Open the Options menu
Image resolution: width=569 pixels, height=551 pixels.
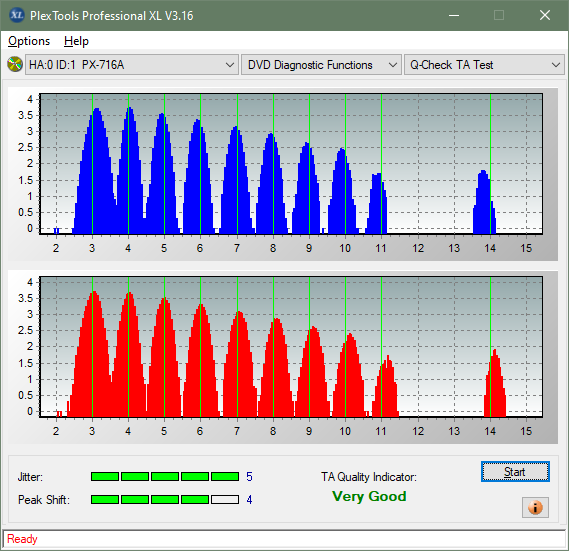click(x=29, y=41)
